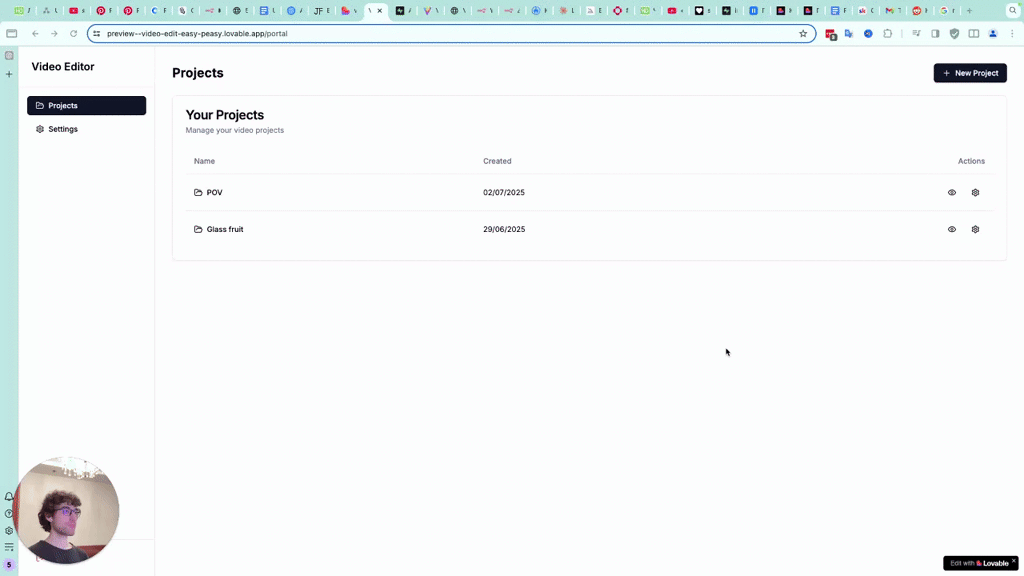Screen dimensions: 1024x576
Task: Switch to the active video editor browser tab
Action: click(368, 10)
